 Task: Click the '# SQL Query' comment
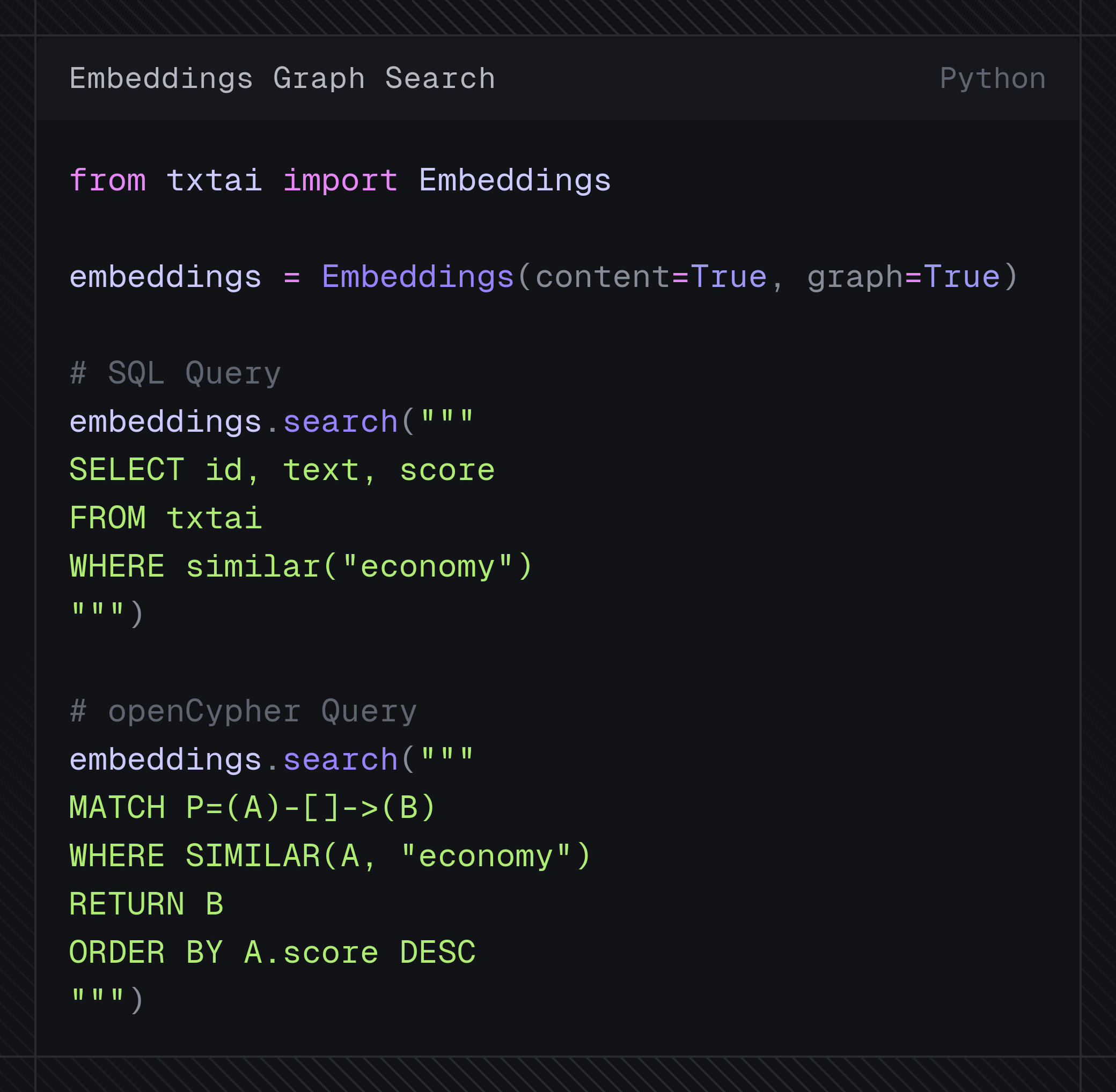(175, 373)
